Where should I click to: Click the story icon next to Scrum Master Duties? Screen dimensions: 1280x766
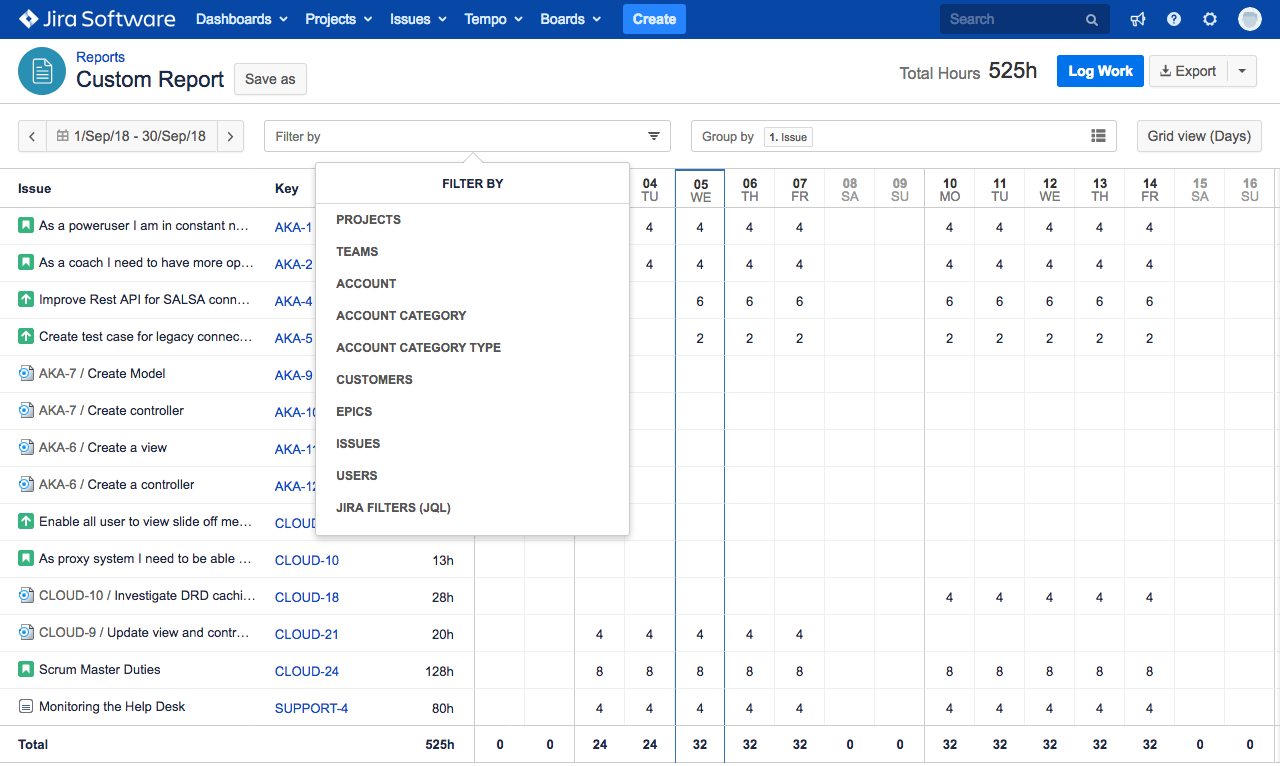coord(25,670)
